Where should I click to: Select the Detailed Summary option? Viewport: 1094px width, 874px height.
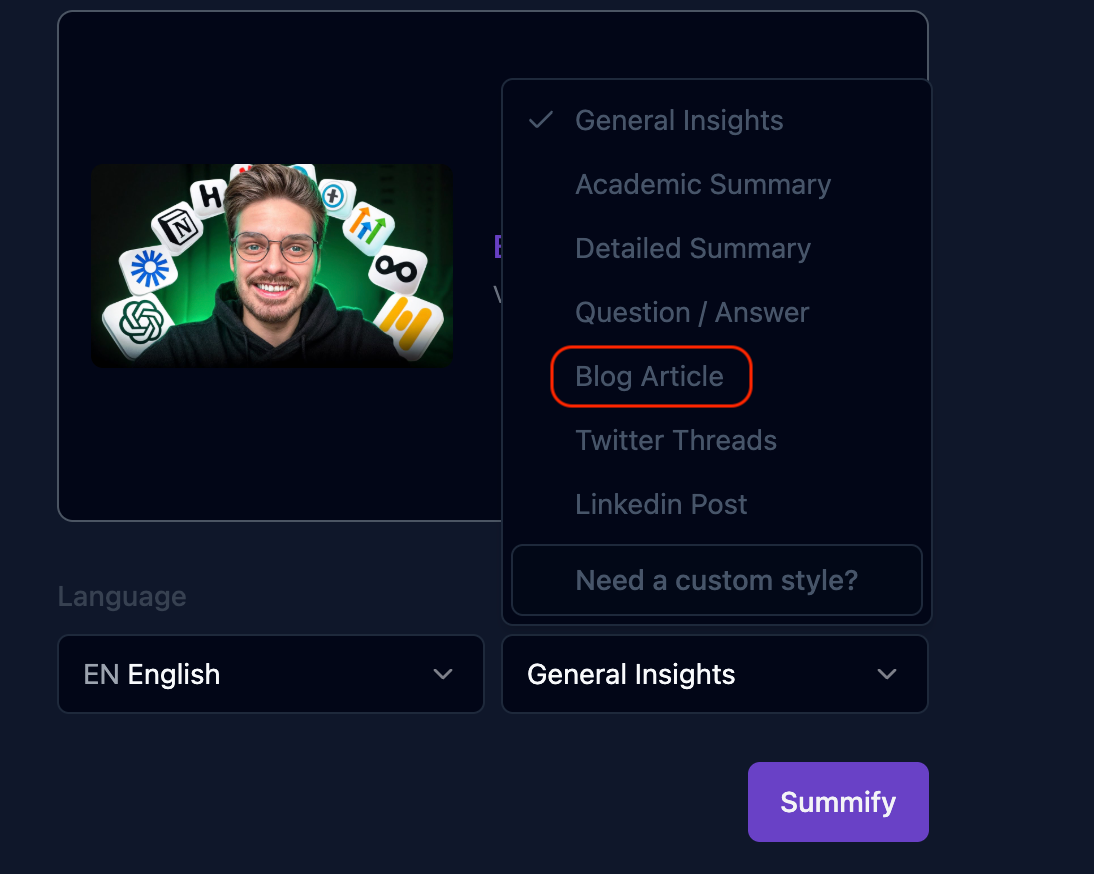click(x=693, y=249)
